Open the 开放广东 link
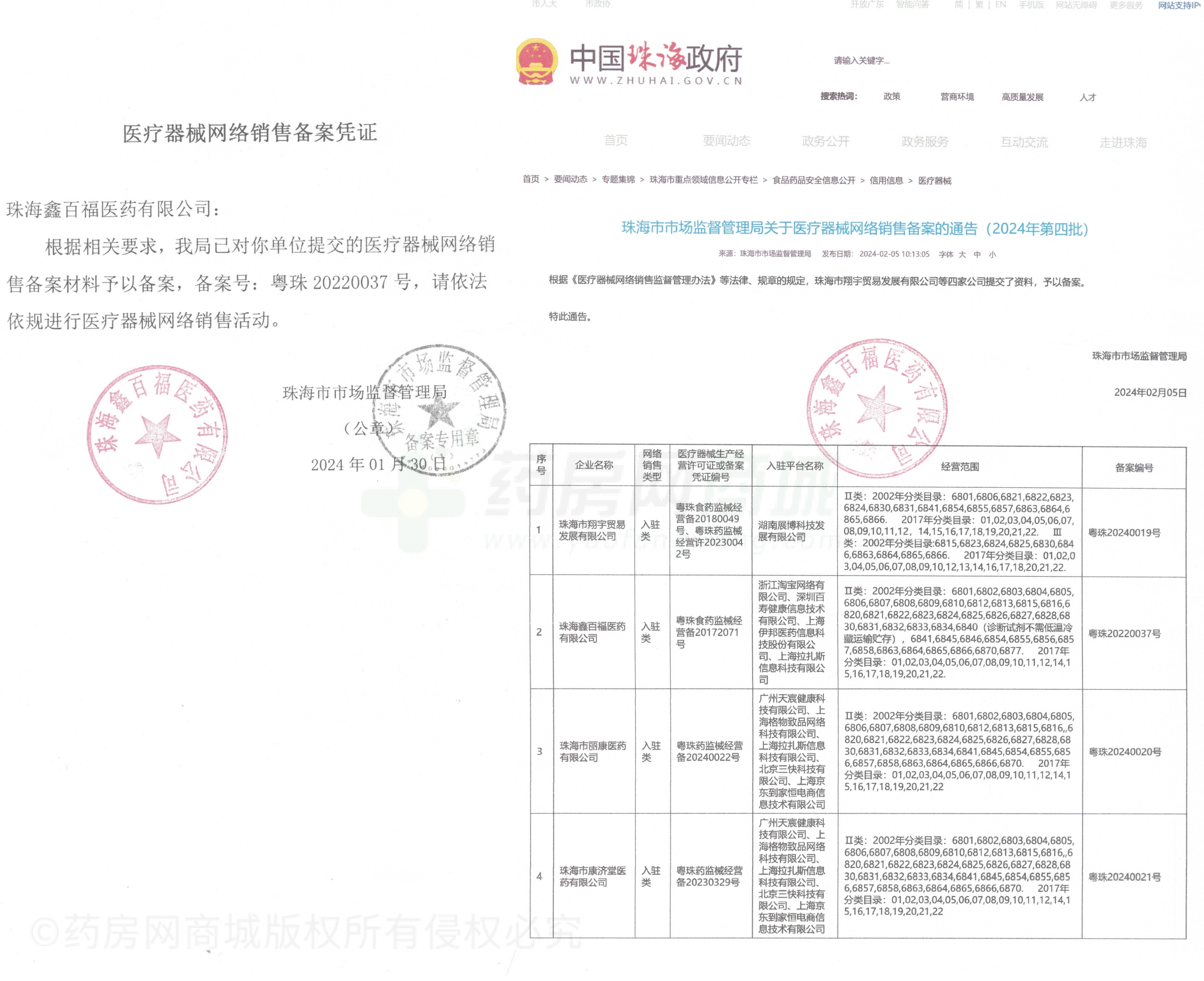The height and width of the screenshot is (981, 1204). 867,5
